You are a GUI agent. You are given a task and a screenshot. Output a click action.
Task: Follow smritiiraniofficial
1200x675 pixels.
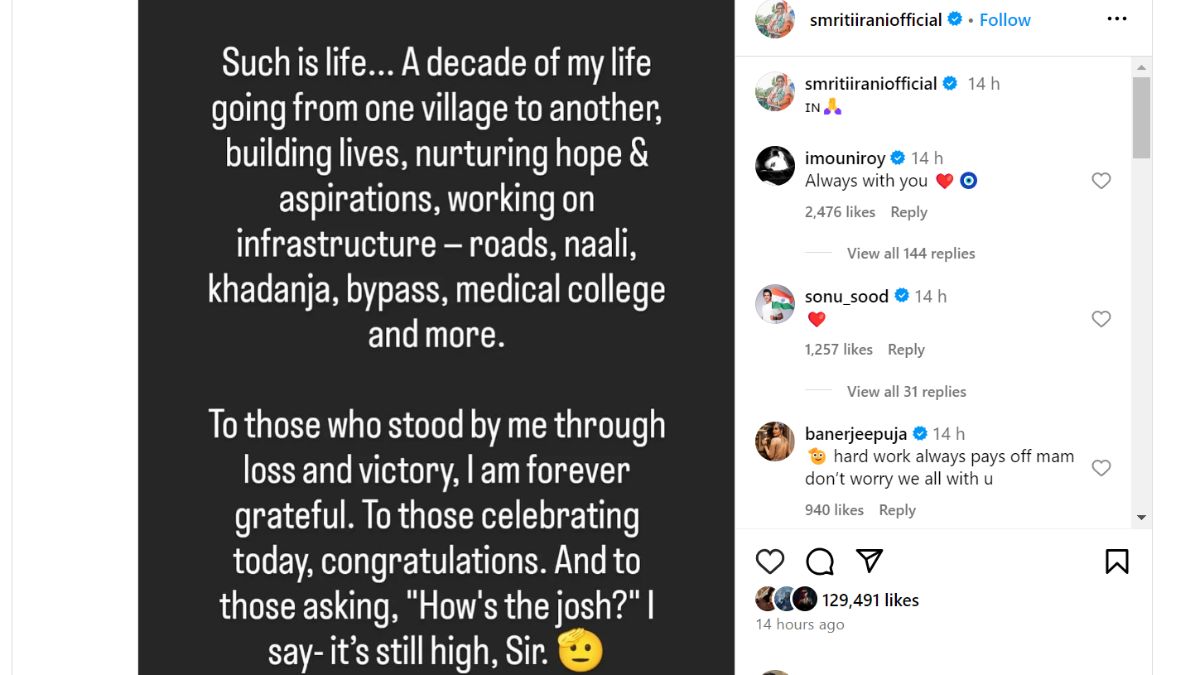(1005, 20)
